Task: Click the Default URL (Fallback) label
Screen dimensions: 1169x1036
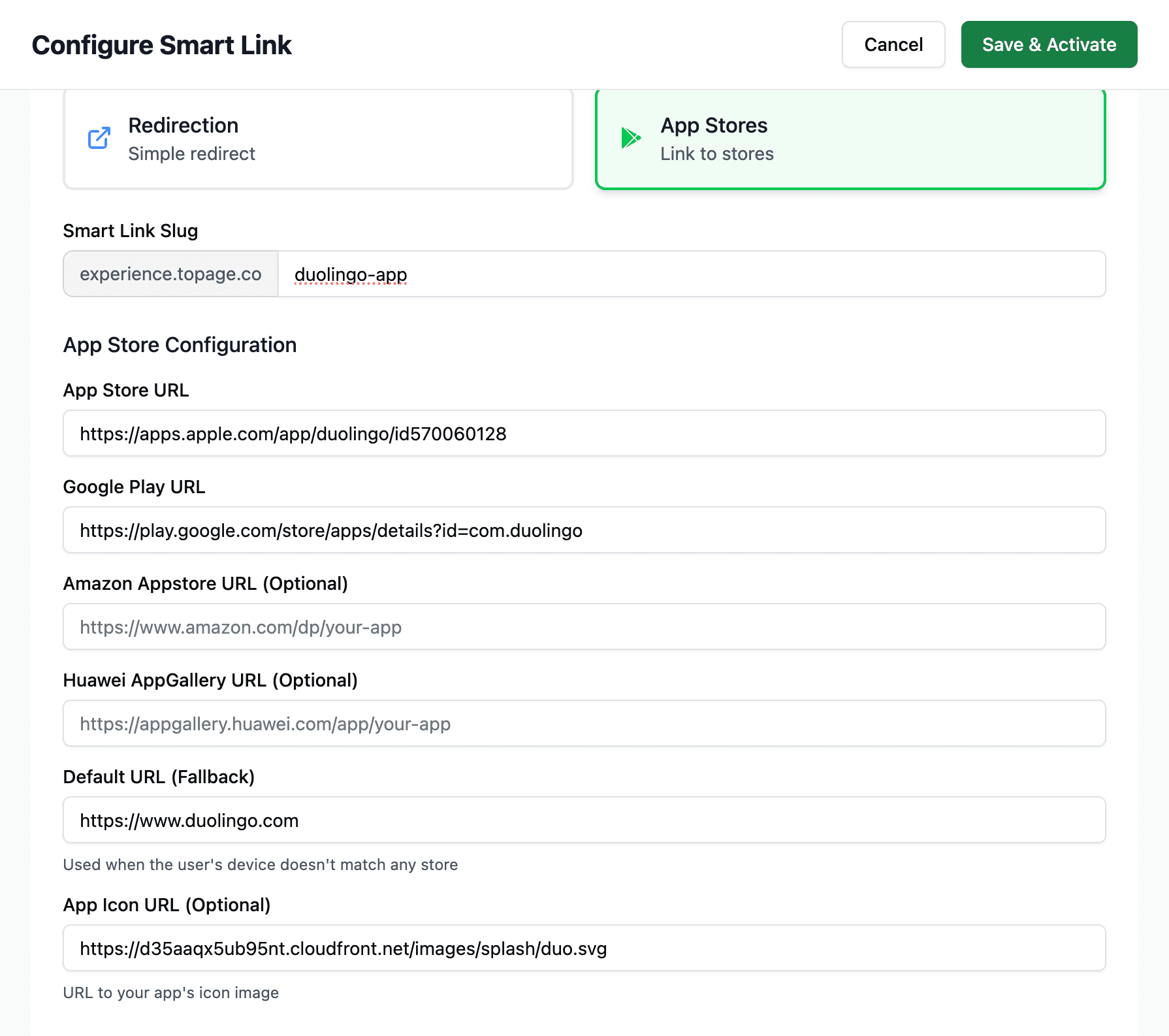Action: (159, 777)
